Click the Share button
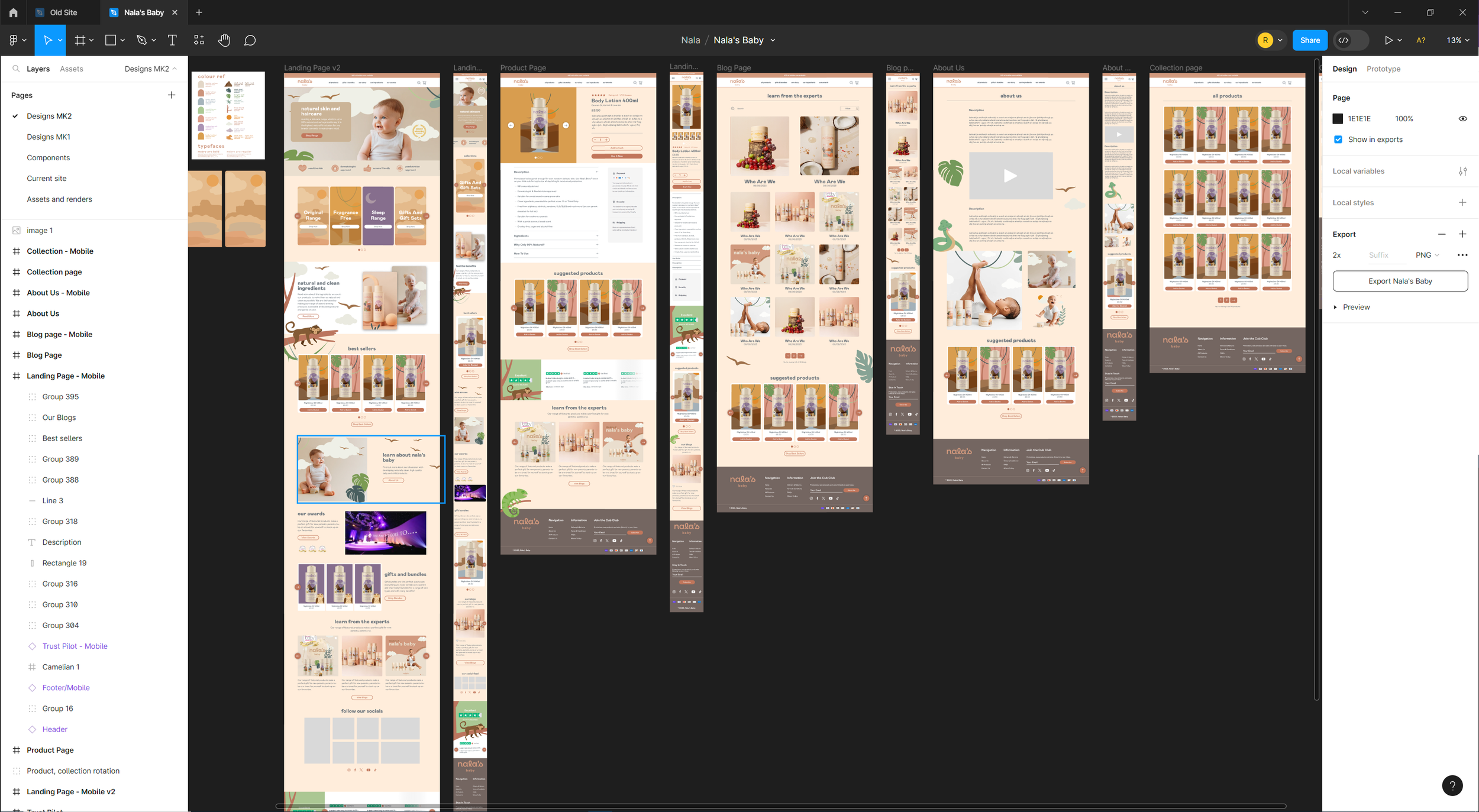The image size is (1479, 812). 1310,40
